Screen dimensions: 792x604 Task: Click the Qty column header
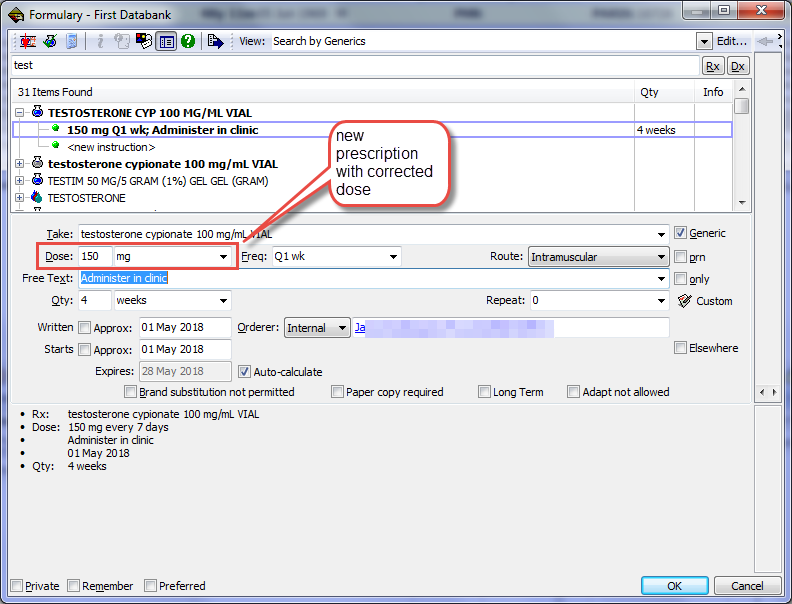point(650,92)
